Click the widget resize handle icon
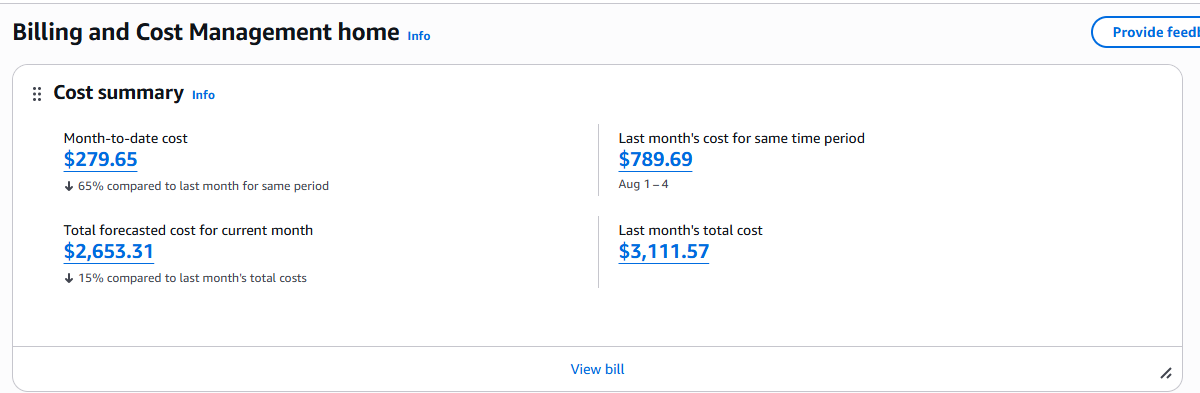The width and height of the screenshot is (1200, 393). coord(1166,373)
